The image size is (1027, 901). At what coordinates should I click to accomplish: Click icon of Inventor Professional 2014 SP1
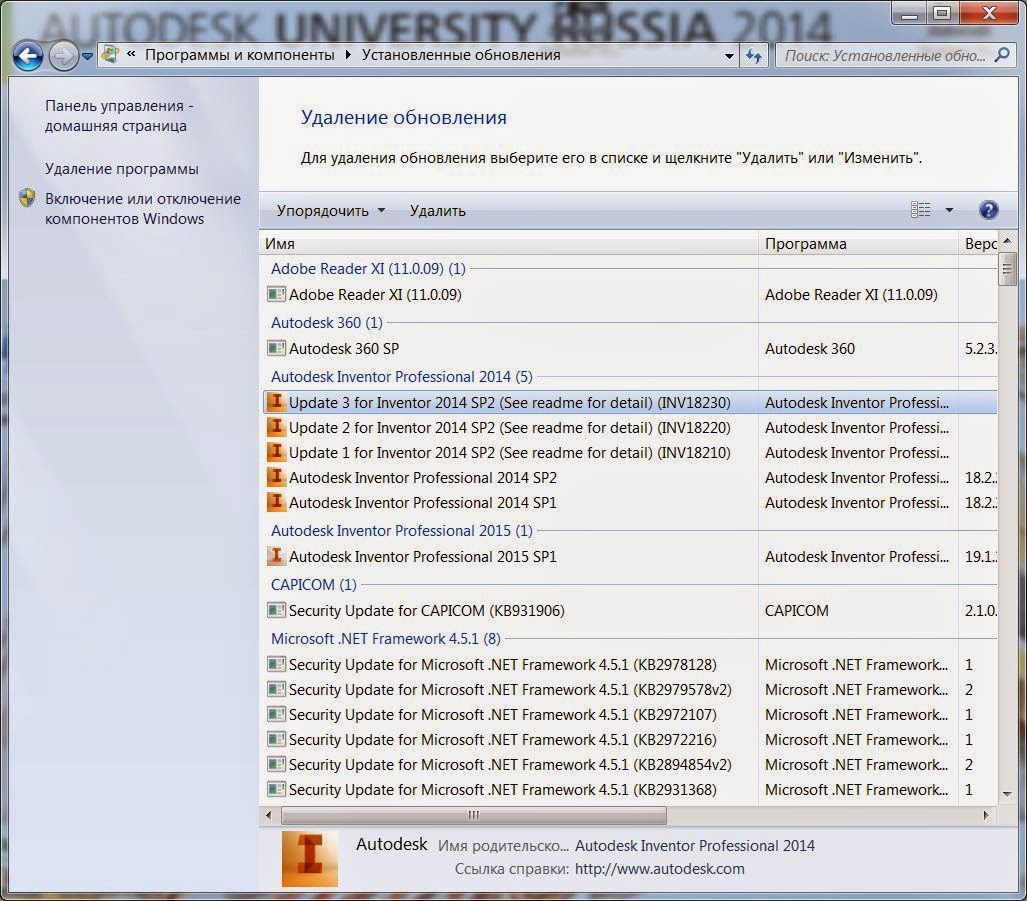(276, 502)
